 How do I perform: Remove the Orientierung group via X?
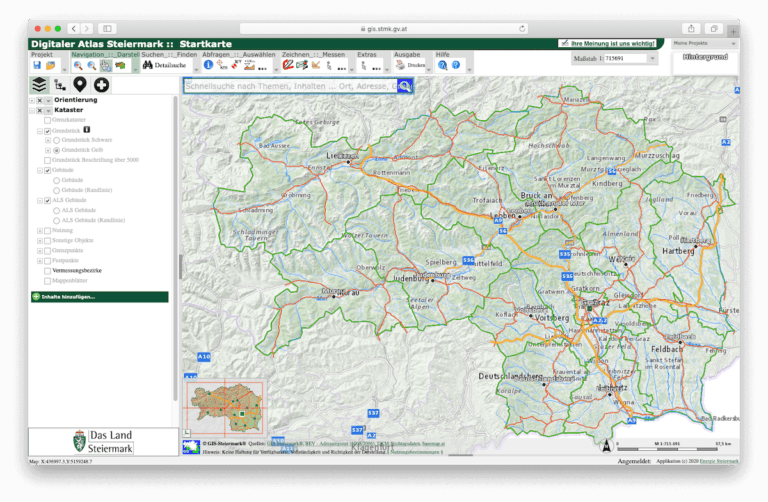coord(40,100)
